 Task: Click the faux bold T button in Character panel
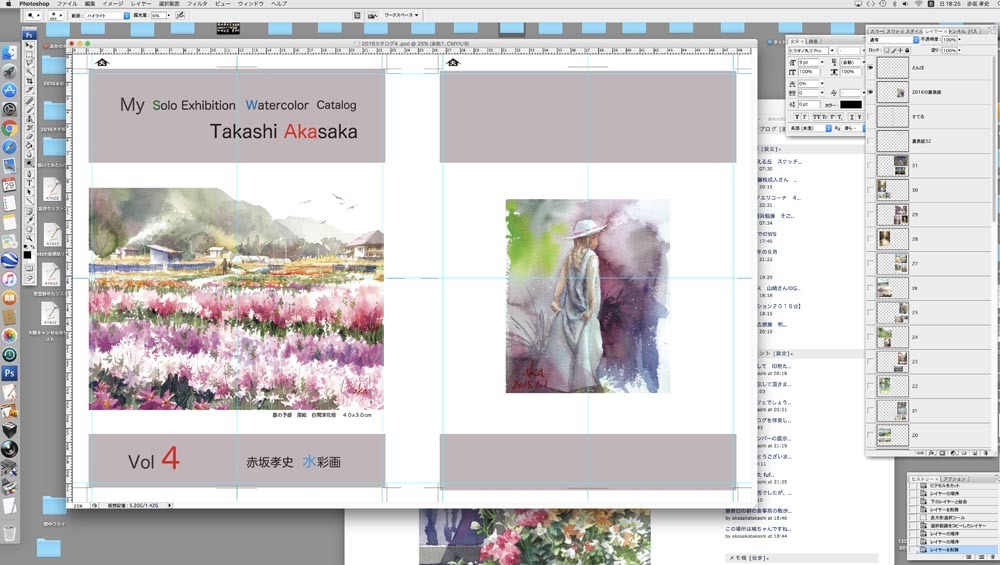tap(797, 117)
